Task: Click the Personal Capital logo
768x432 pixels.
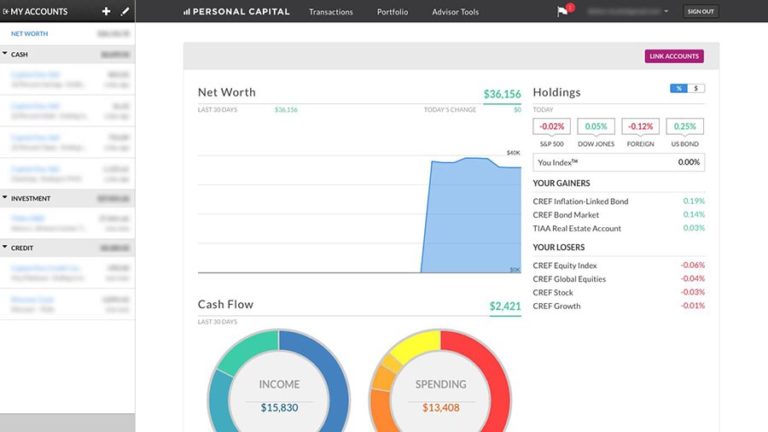Action: pos(237,11)
